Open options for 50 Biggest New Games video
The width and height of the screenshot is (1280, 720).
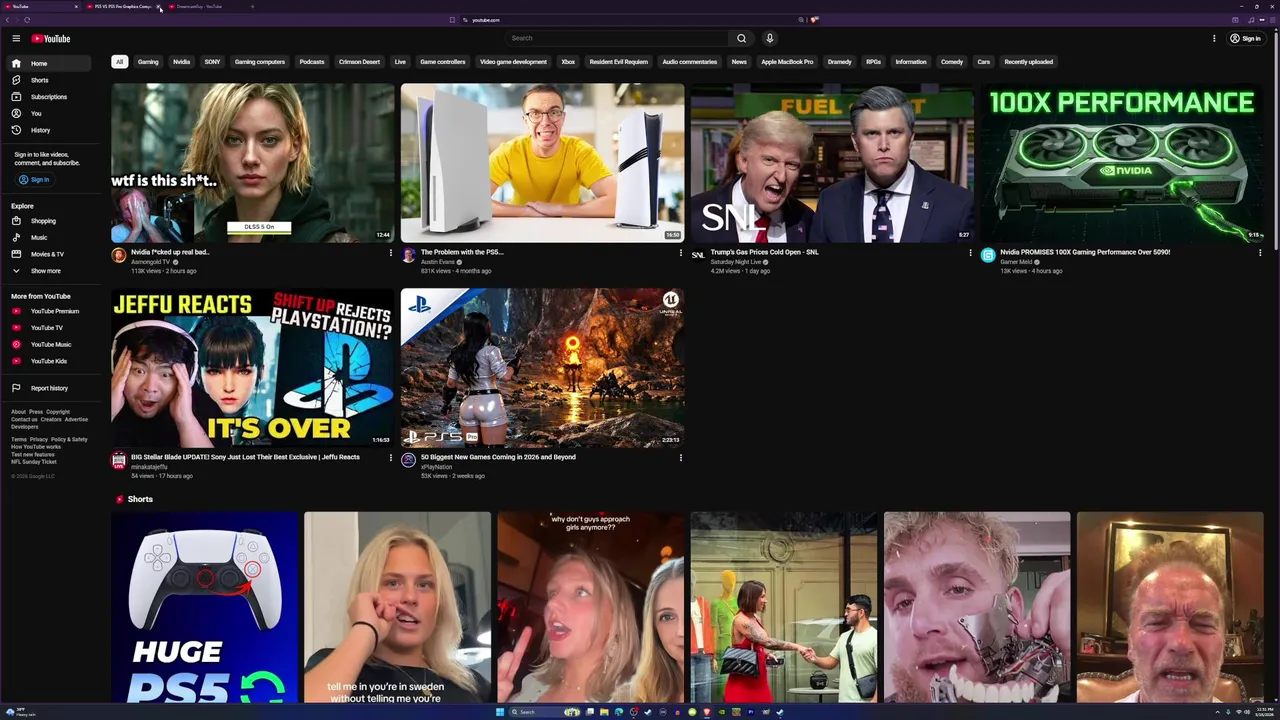coord(680,458)
